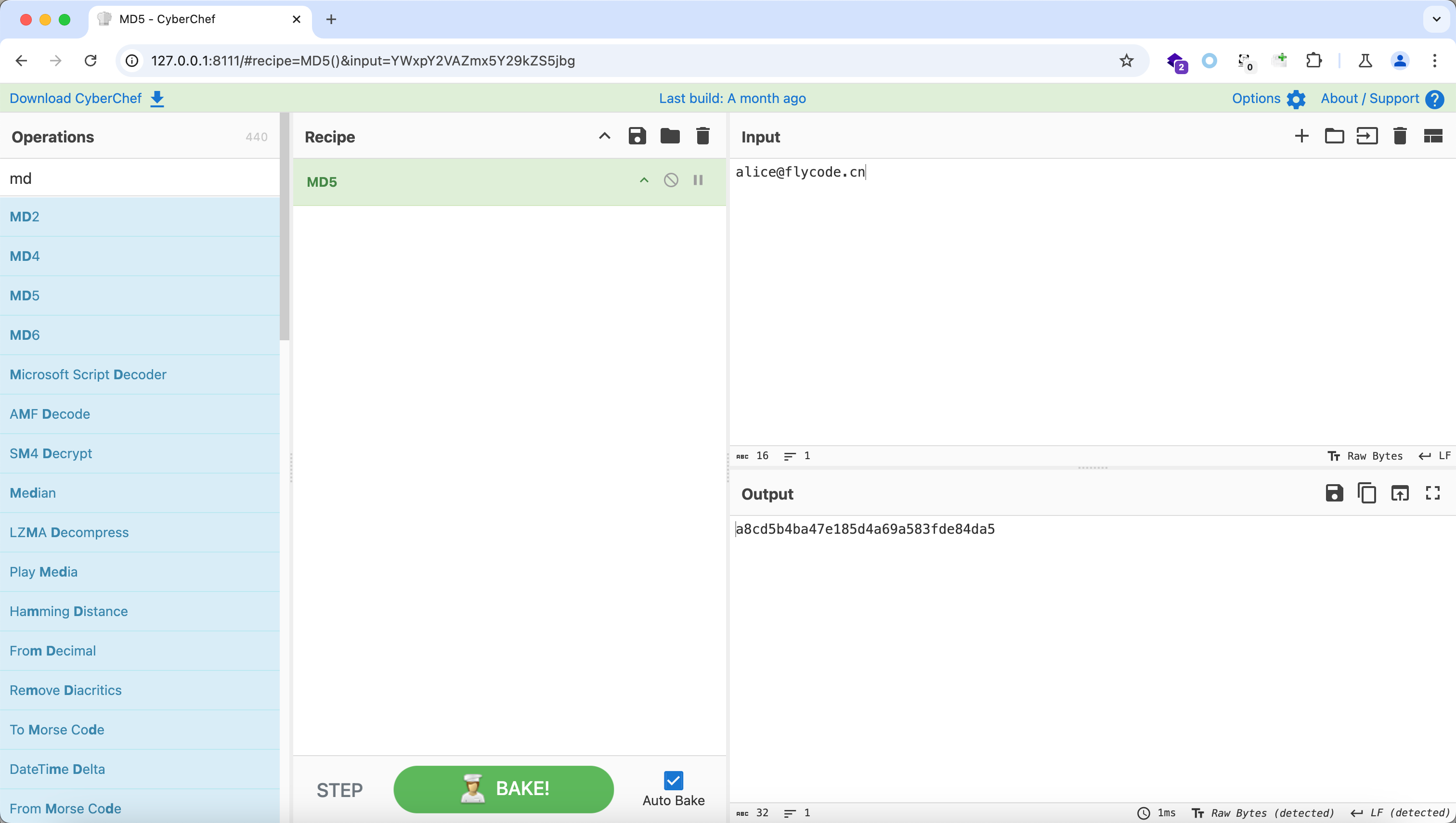Disable the MD5 operation in the recipe

pos(671,180)
